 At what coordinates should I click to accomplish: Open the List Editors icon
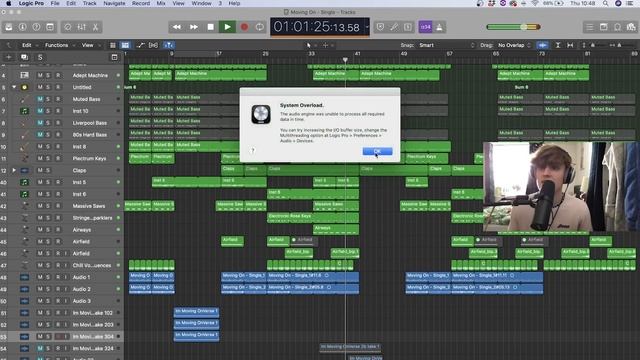click(590, 27)
